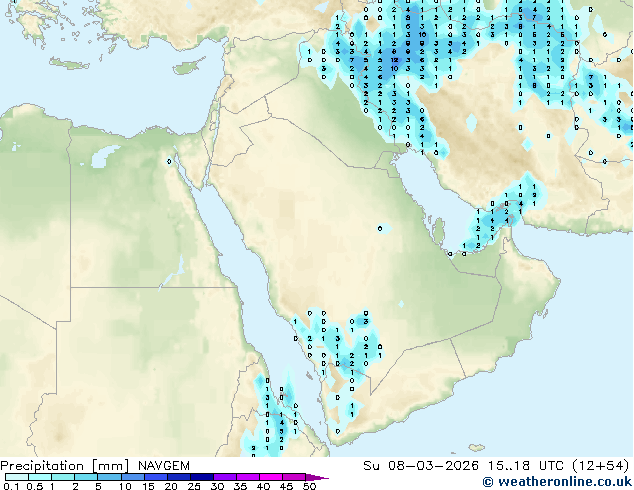Click the legend scale label '15'
Viewport: 634px width, 490px height.
tap(148, 486)
